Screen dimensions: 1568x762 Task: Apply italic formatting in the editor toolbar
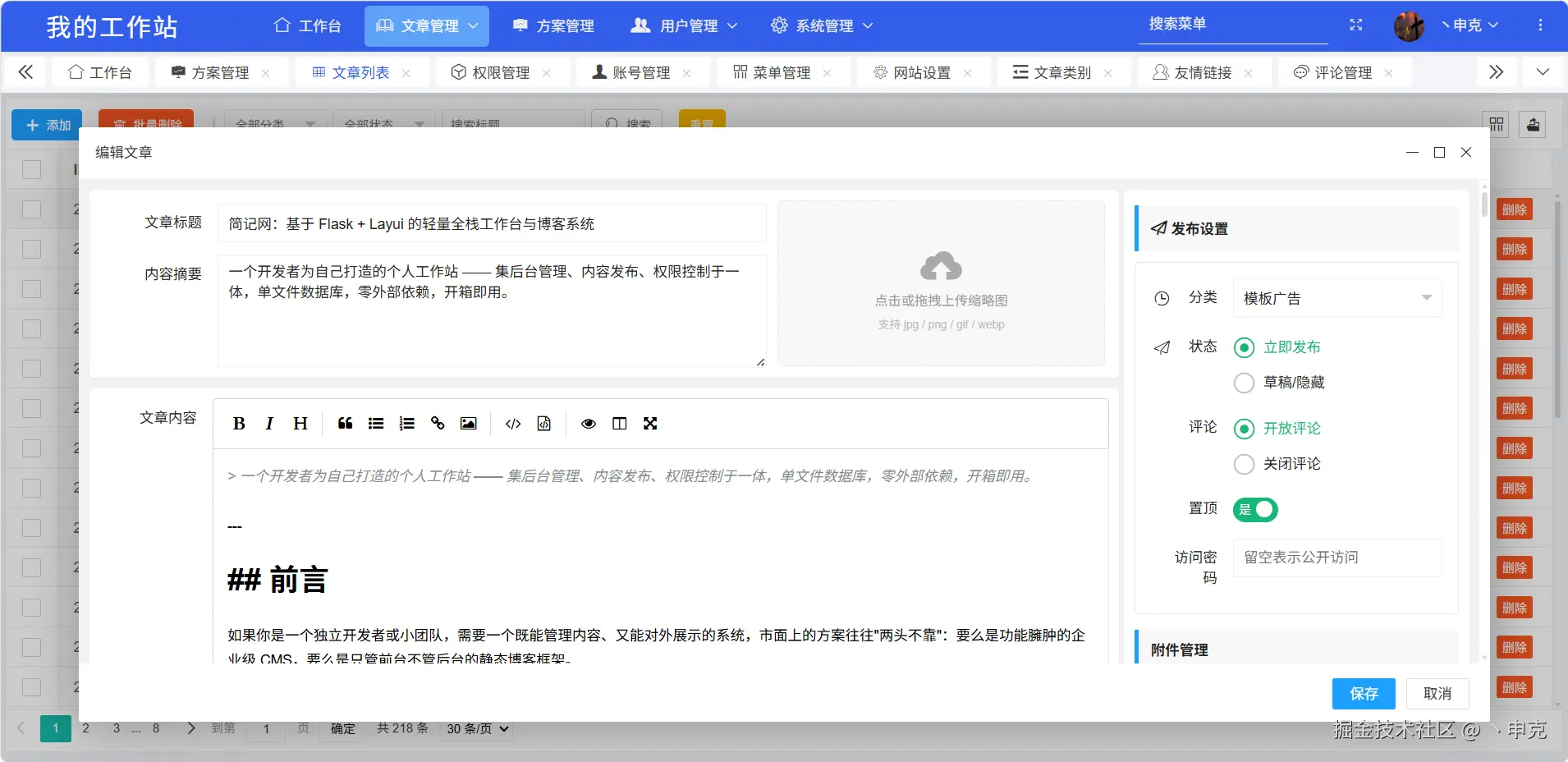coord(269,424)
